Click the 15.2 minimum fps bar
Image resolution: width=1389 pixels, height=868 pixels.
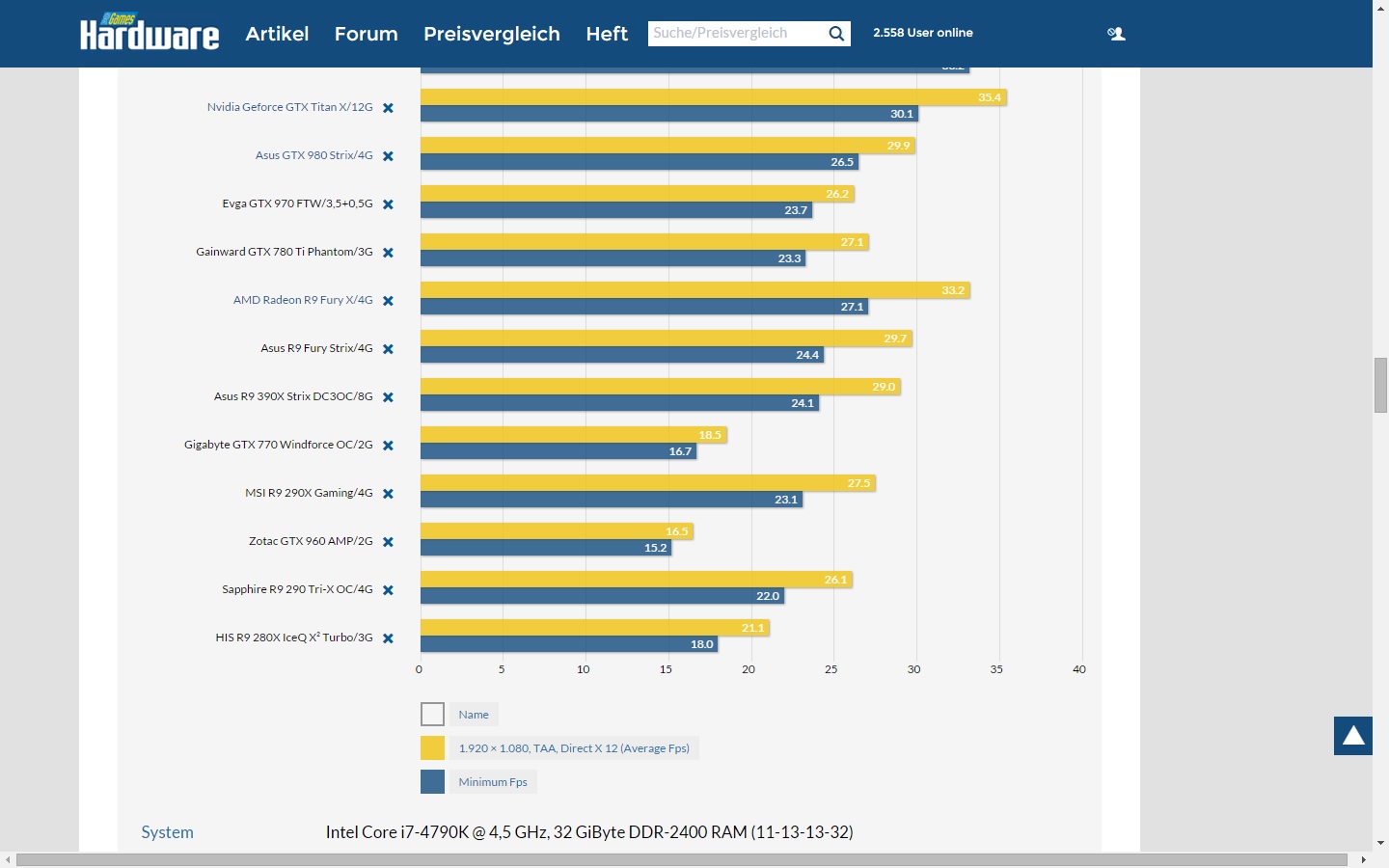click(x=546, y=548)
